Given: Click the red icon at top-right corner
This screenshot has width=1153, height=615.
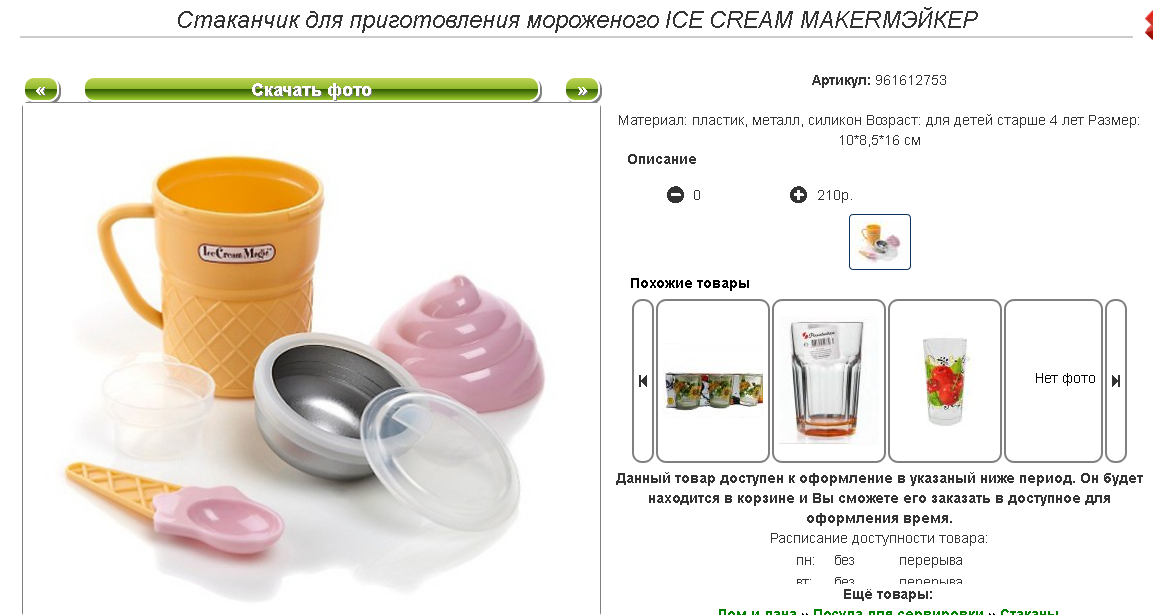Looking at the screenshot, I should click(1149, 26).
